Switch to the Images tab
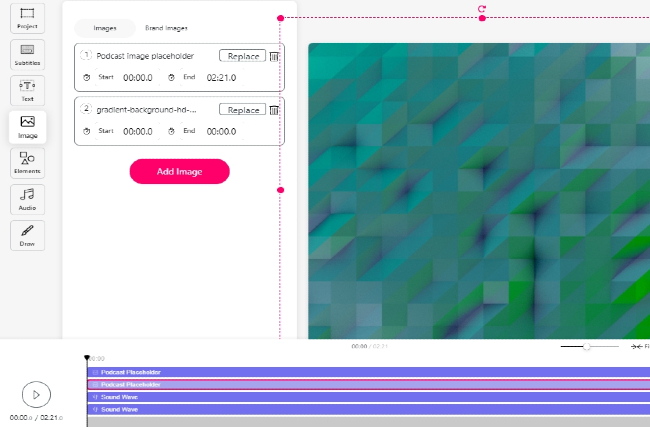Viewport: 650px width, 430px height. point(105,28)
